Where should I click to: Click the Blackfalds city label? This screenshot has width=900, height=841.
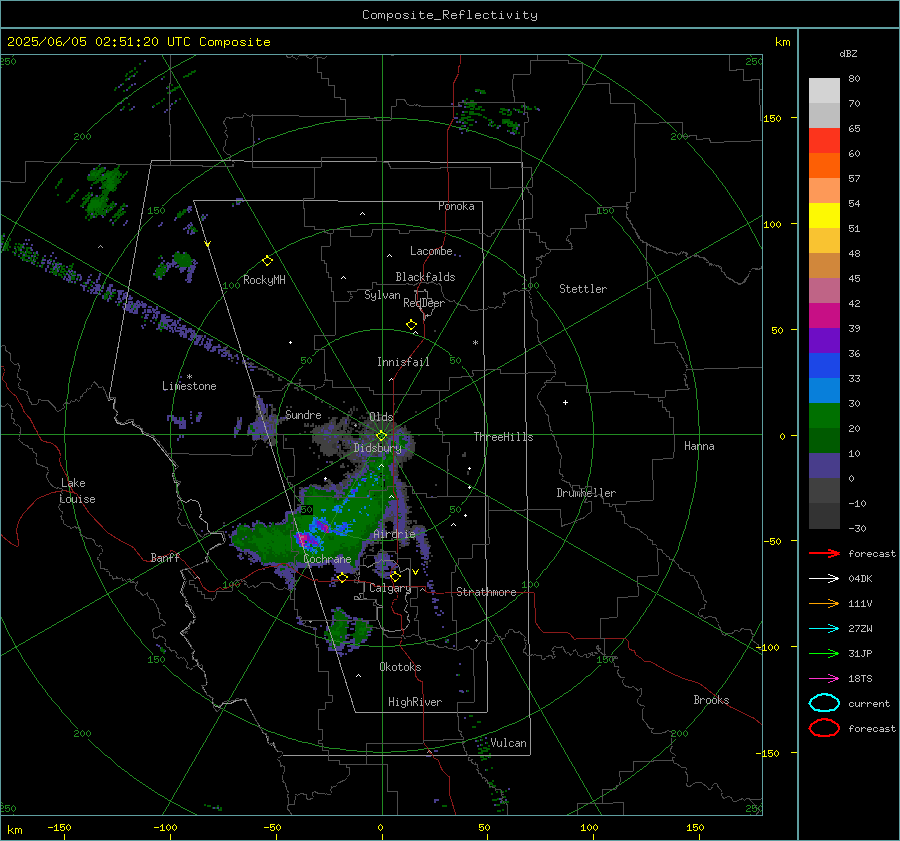pos(425,277)
